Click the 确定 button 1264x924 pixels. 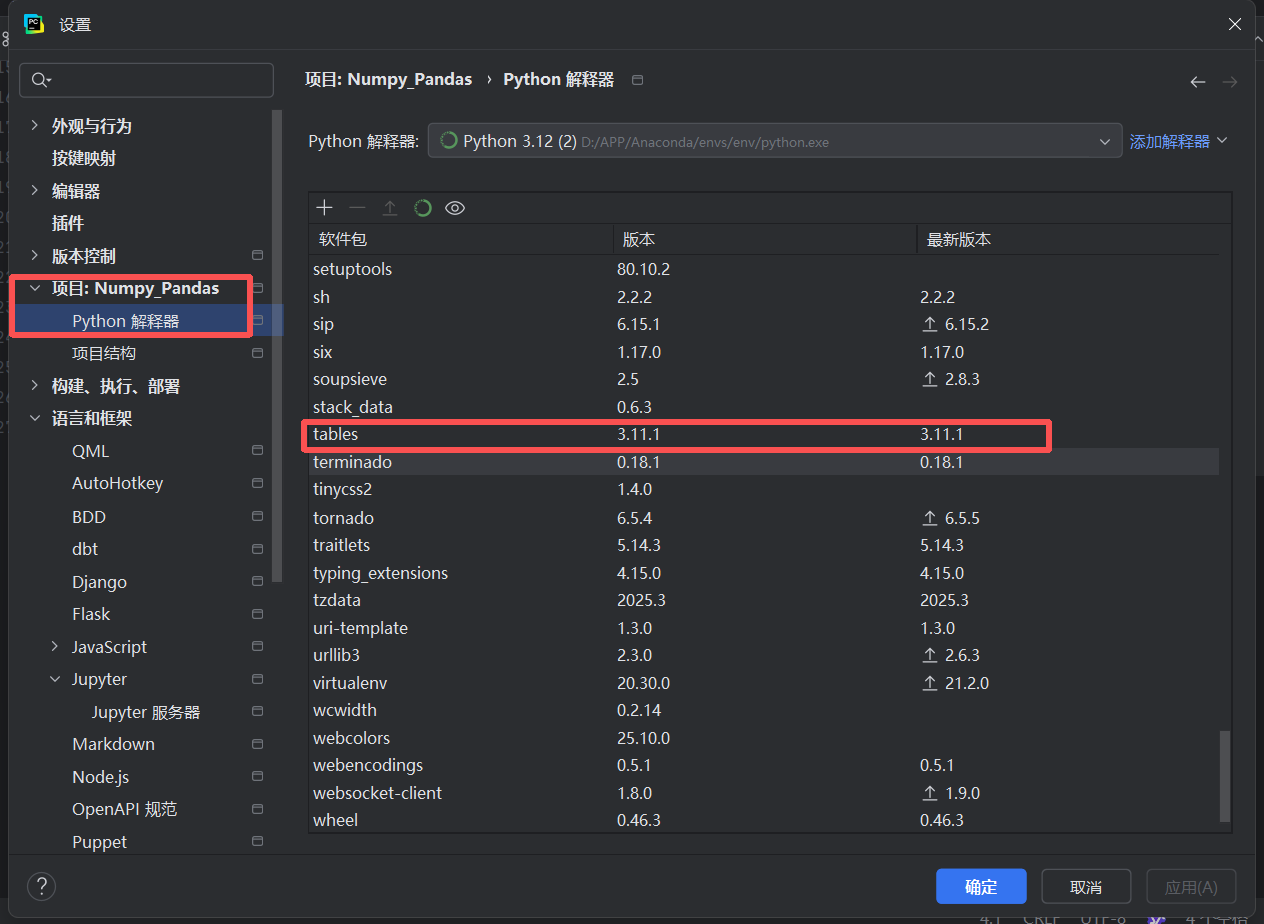(981, 887)
